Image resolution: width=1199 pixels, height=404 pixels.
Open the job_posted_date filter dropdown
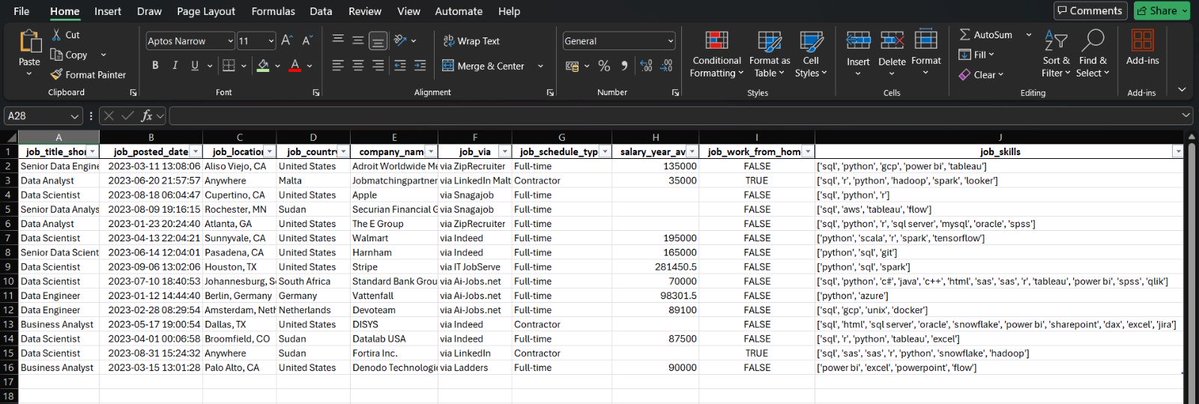point(194,152)
